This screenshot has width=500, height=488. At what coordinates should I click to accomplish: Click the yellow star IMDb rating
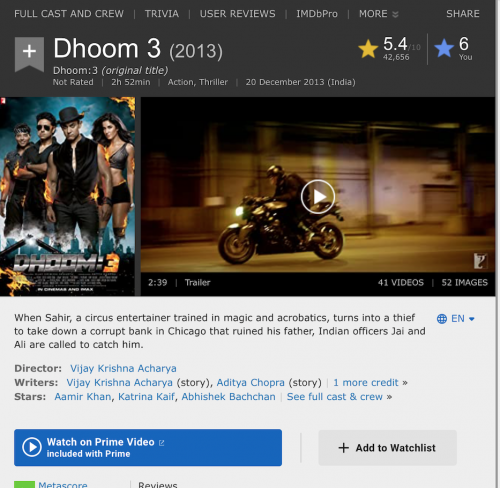(368, 48)
